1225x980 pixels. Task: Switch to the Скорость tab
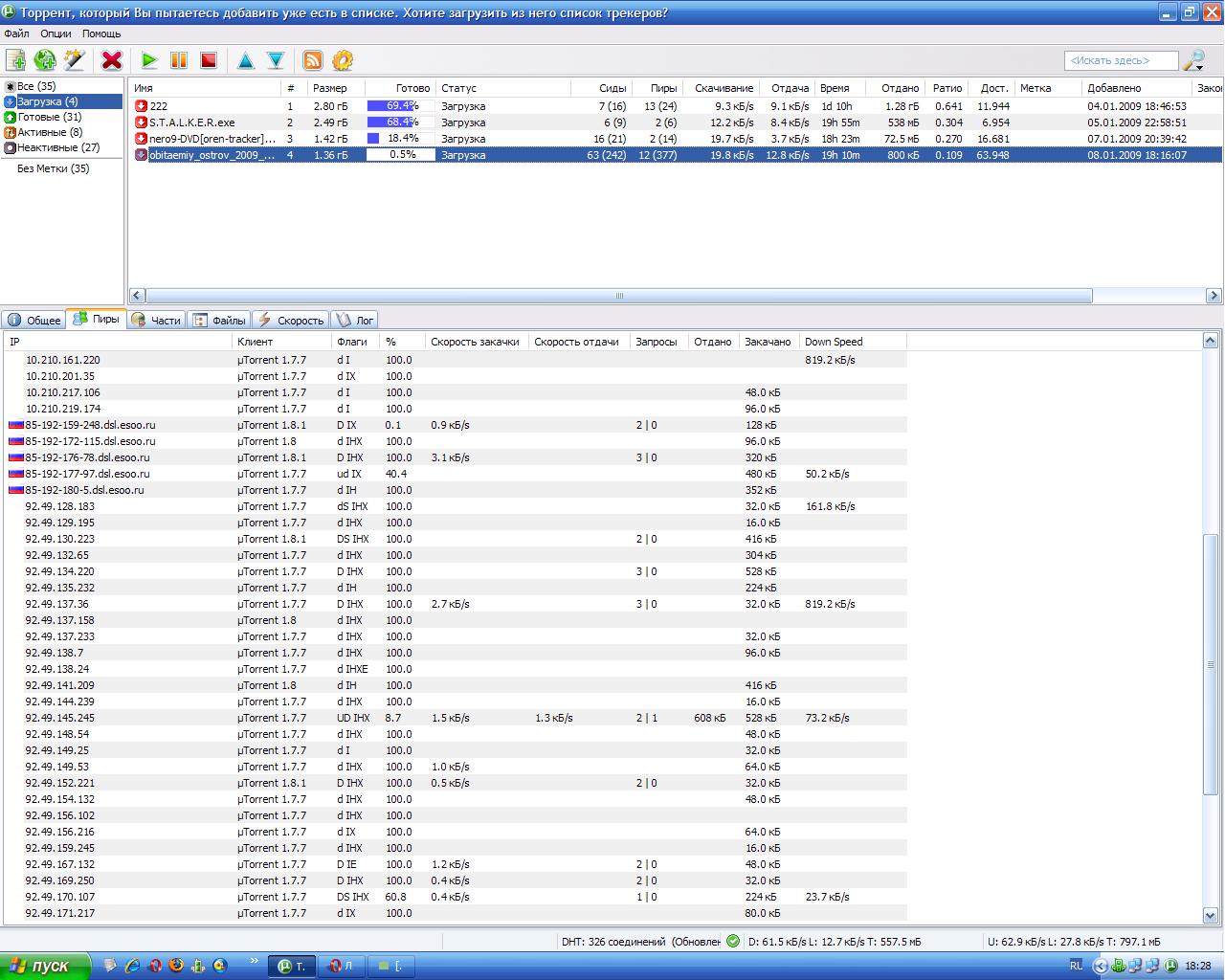pos(291,321)
